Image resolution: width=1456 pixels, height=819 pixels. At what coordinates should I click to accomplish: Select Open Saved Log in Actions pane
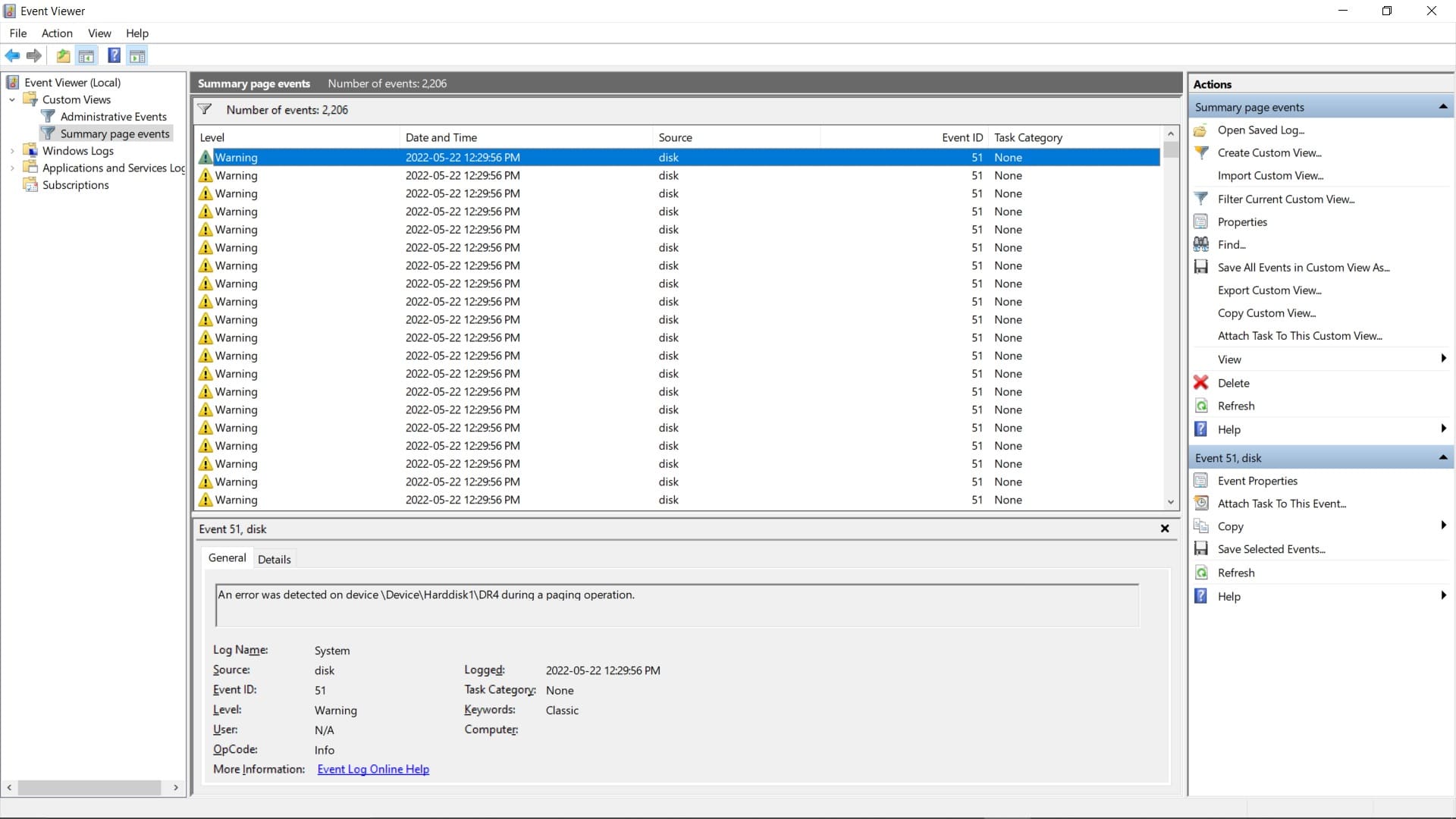point(1261,130)
